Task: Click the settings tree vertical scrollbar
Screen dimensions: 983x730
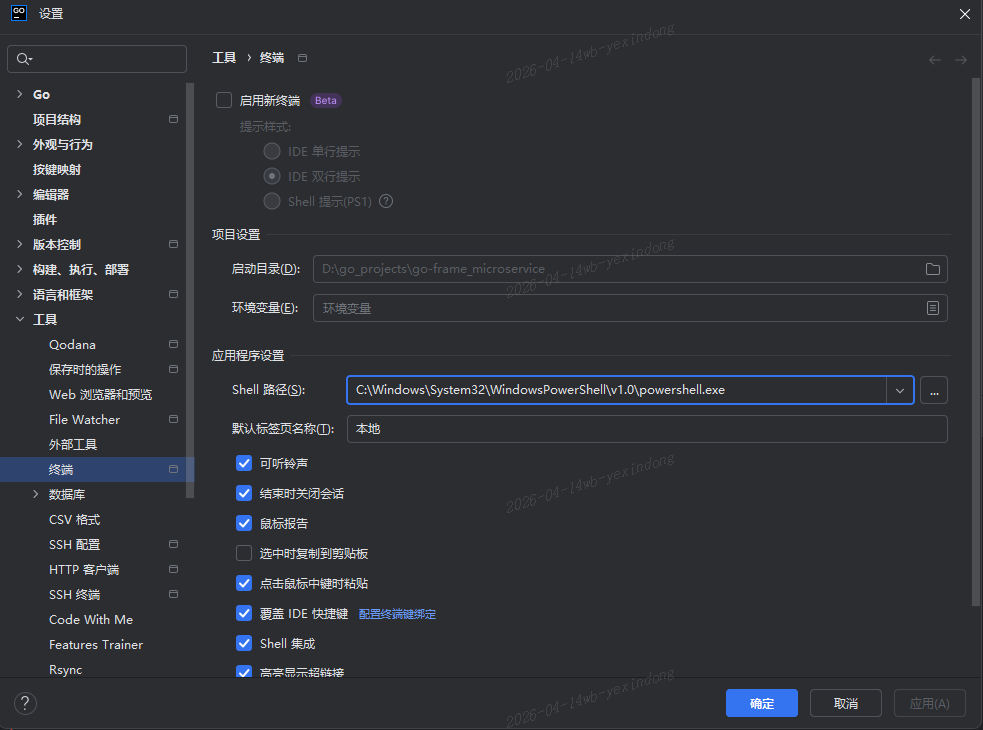Action: coord(190,291)
